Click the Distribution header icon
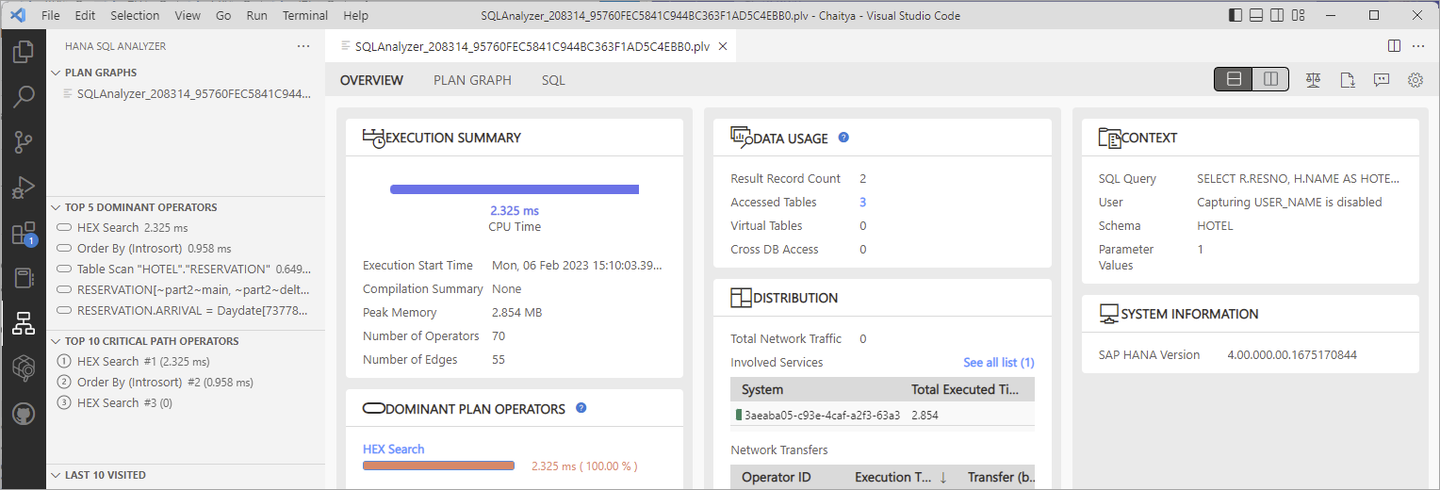The image size is (1440, 490). click(741, 298)
